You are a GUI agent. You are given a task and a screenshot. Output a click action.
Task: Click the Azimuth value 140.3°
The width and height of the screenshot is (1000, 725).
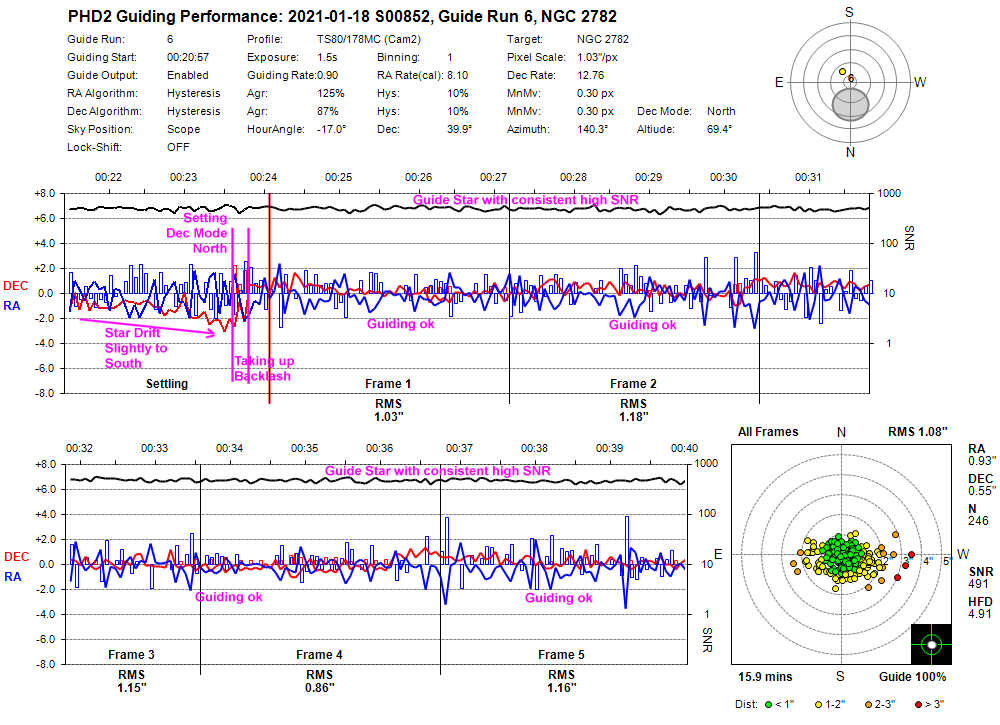(592, 129)
